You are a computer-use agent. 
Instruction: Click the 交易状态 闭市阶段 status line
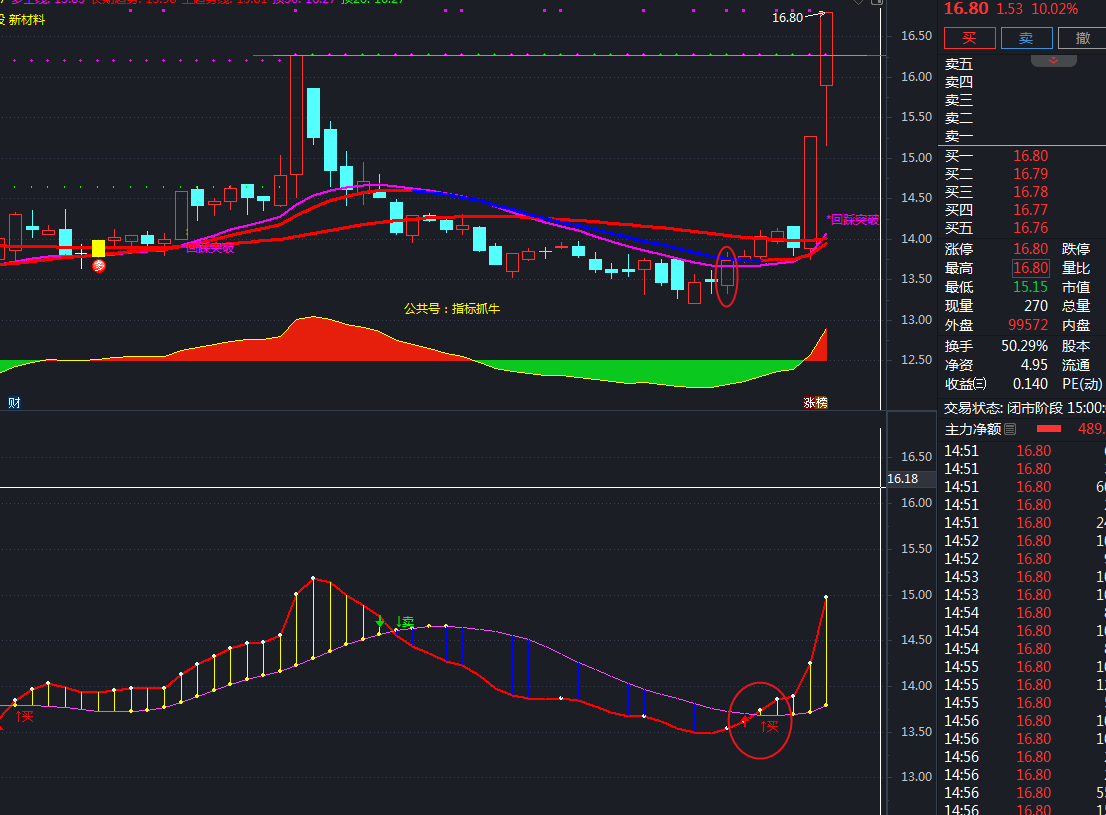coord(1025,408)
